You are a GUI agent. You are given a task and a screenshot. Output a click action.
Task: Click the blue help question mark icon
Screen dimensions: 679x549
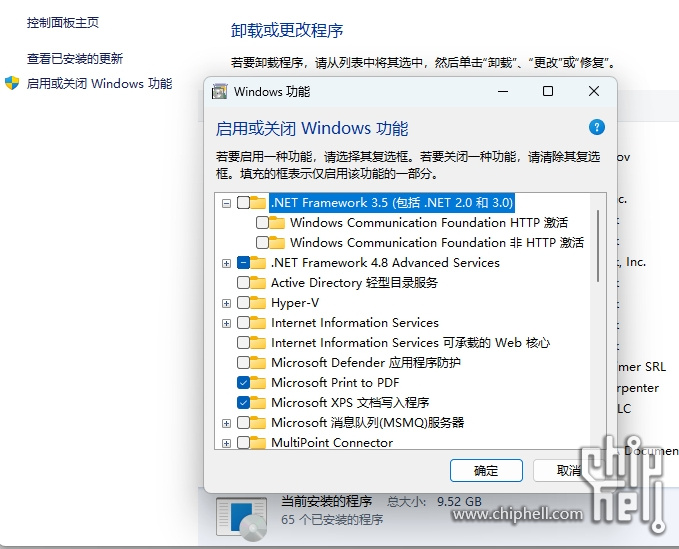click(596, 127)
